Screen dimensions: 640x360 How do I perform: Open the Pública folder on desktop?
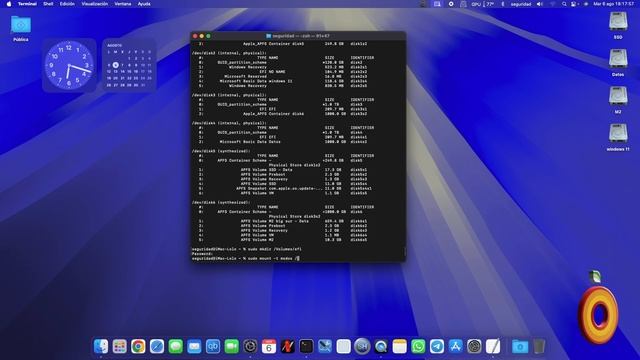(21, 29)
